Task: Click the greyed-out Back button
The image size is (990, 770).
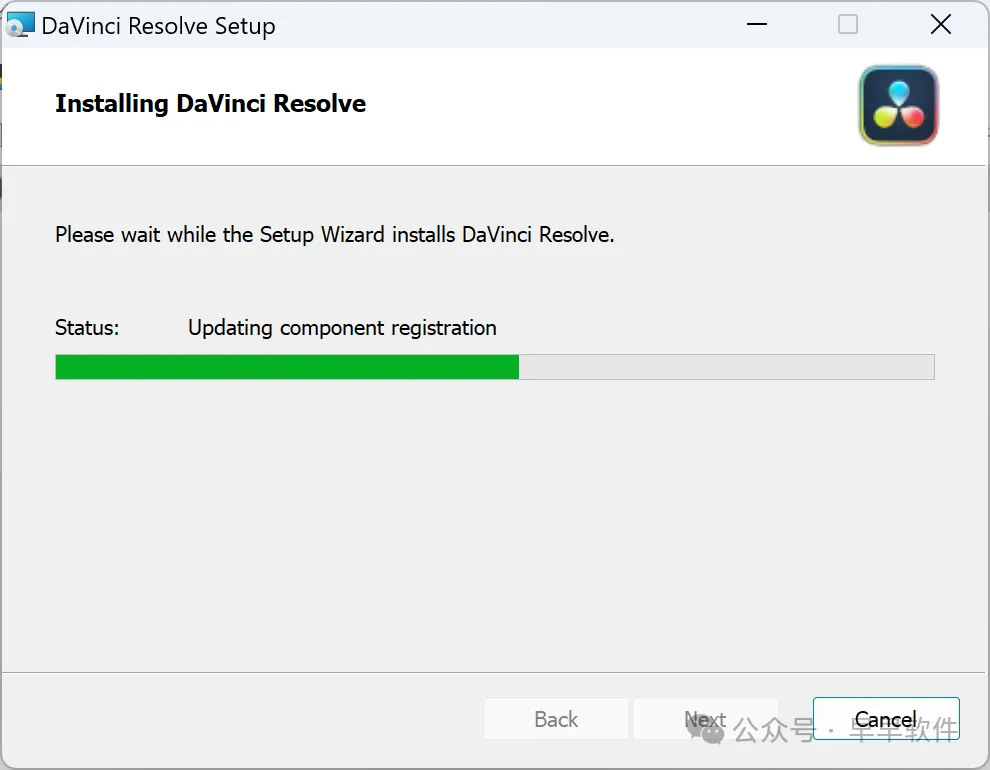Action: (556, 718)
